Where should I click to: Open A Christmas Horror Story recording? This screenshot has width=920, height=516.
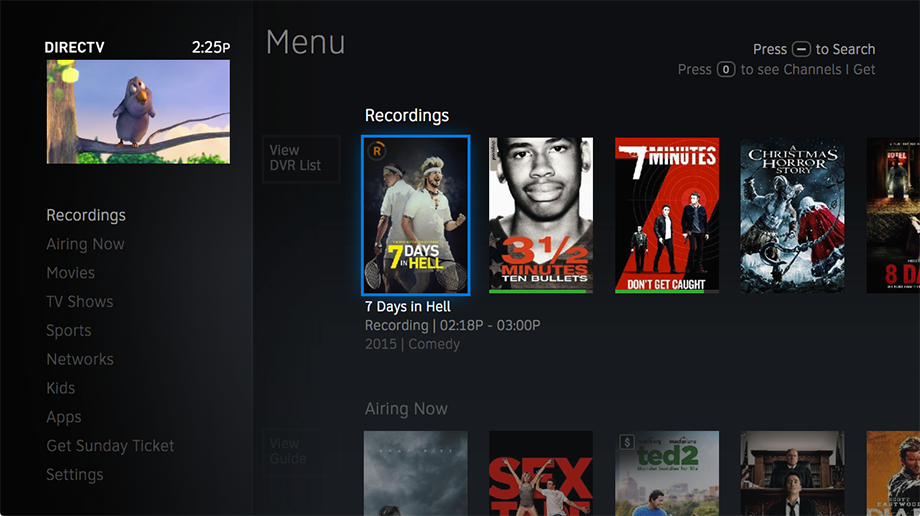(x=792, y=215)
